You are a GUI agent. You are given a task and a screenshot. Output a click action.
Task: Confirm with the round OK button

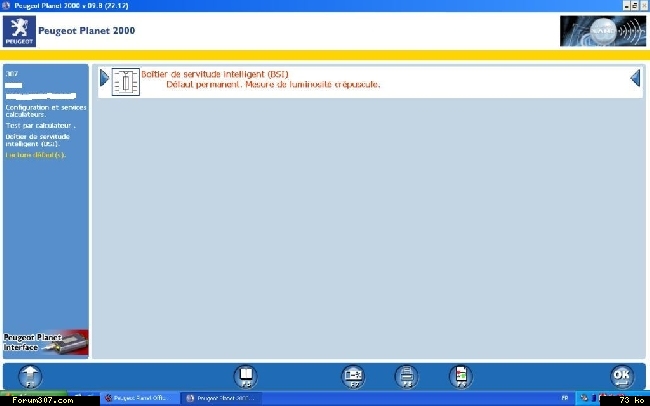622,377
